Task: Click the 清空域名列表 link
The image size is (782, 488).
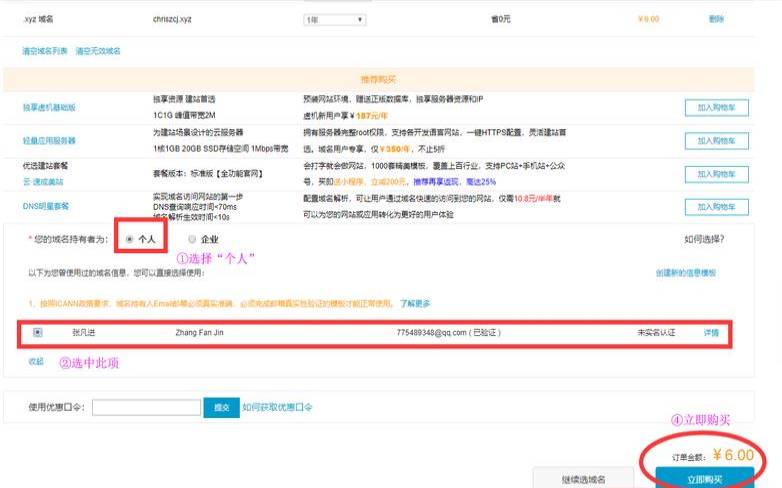Action: tap(44, 51)
